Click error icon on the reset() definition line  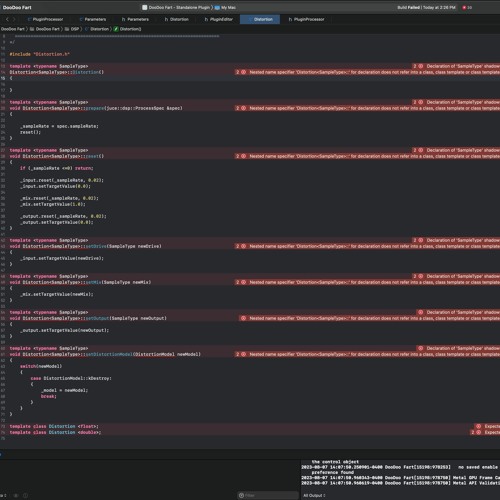tap(243, 156)
